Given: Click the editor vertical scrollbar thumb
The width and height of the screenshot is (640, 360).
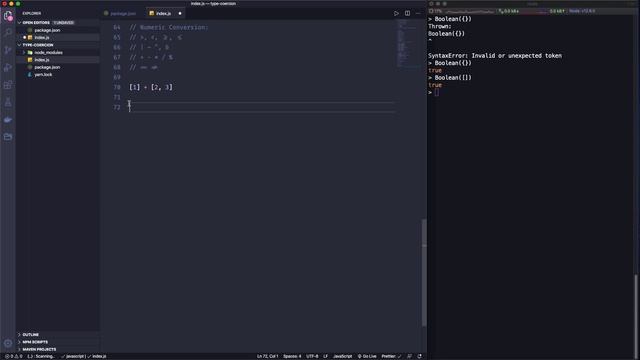Looking at the screenshot, I should point(424,272).
